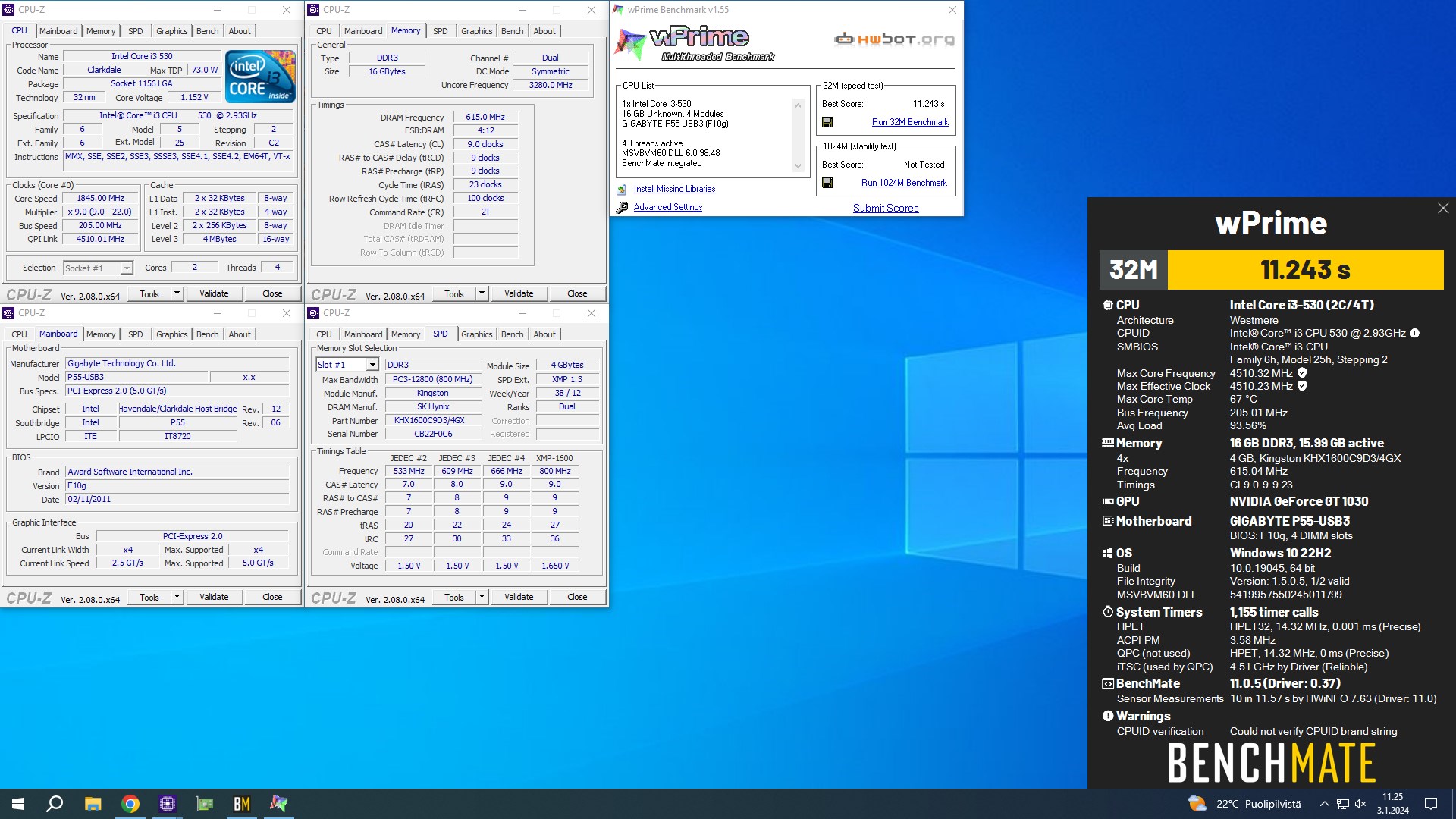Screen dimensions: 1456x819
Task: Click the BIOS Version F10g field
Action: [x=177, y=485]
